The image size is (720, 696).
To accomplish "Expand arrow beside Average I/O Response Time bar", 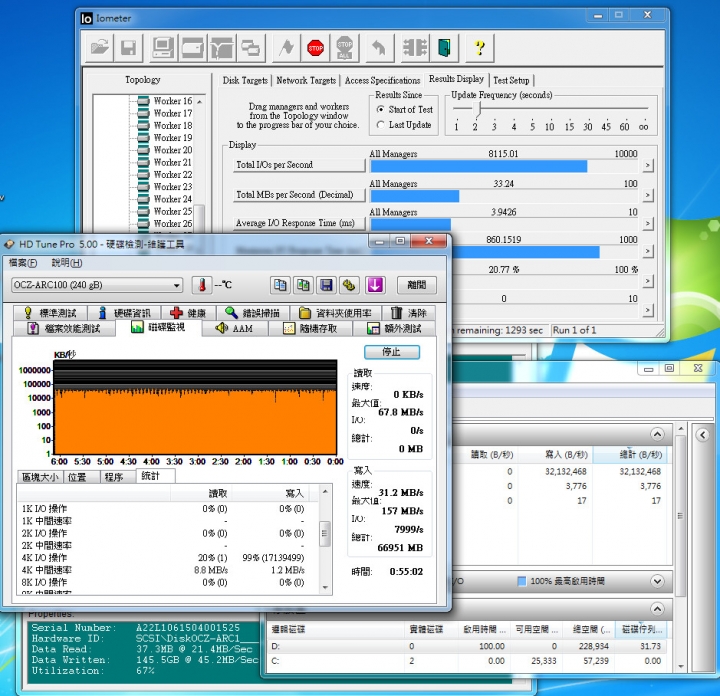I will [x=647, y=224].
